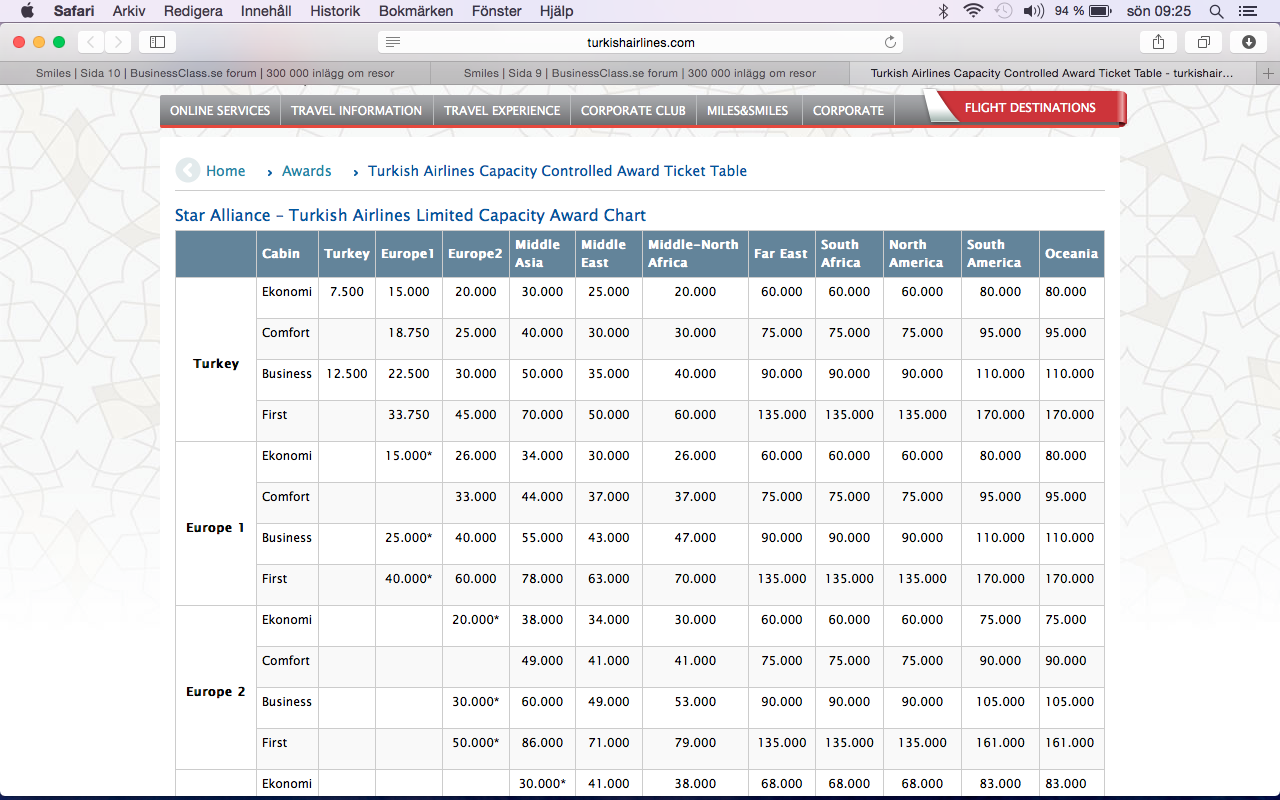Open the Downloads arrow icon
1280x800 pixels.
click(x=1248, y=42)
